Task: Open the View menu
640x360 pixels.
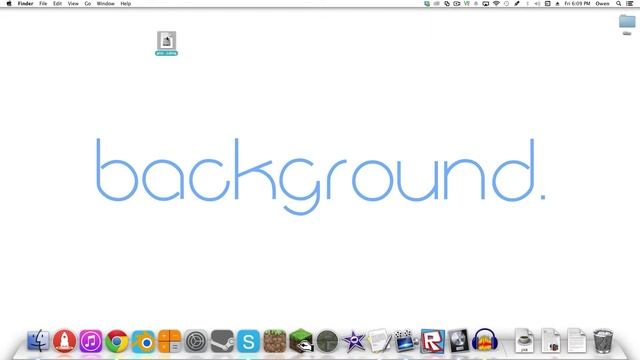Action: [x=73, y=4]
